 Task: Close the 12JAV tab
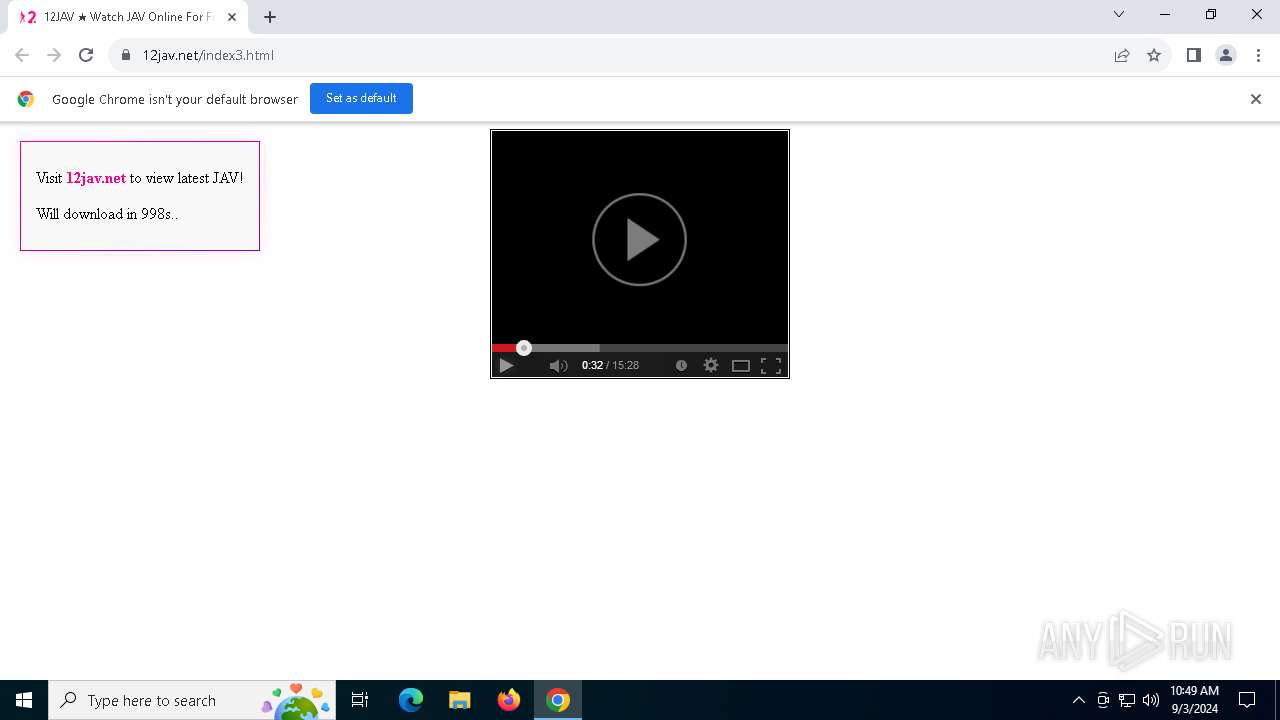coord(232,17)
